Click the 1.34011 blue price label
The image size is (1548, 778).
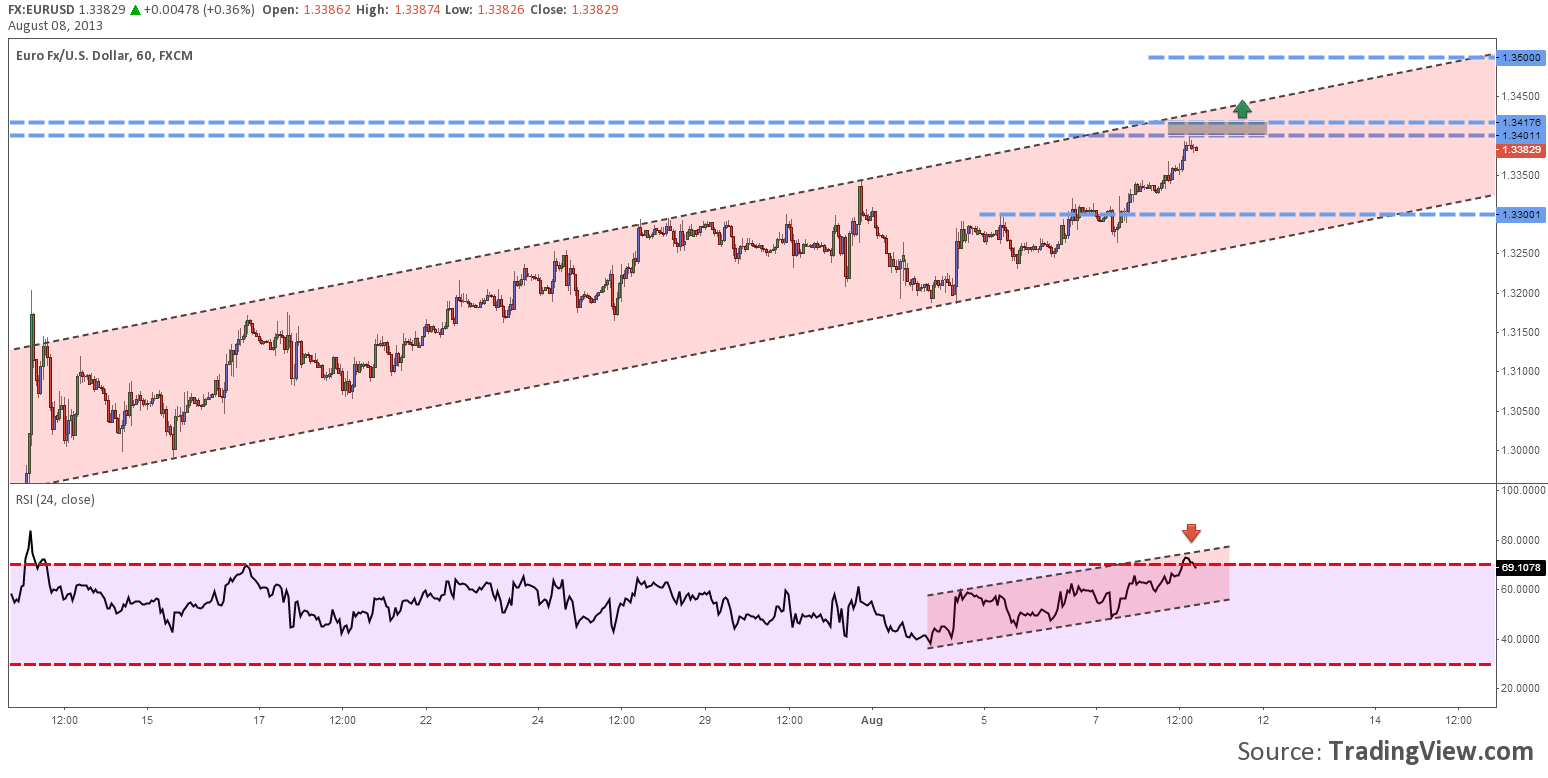(1522, 135)
